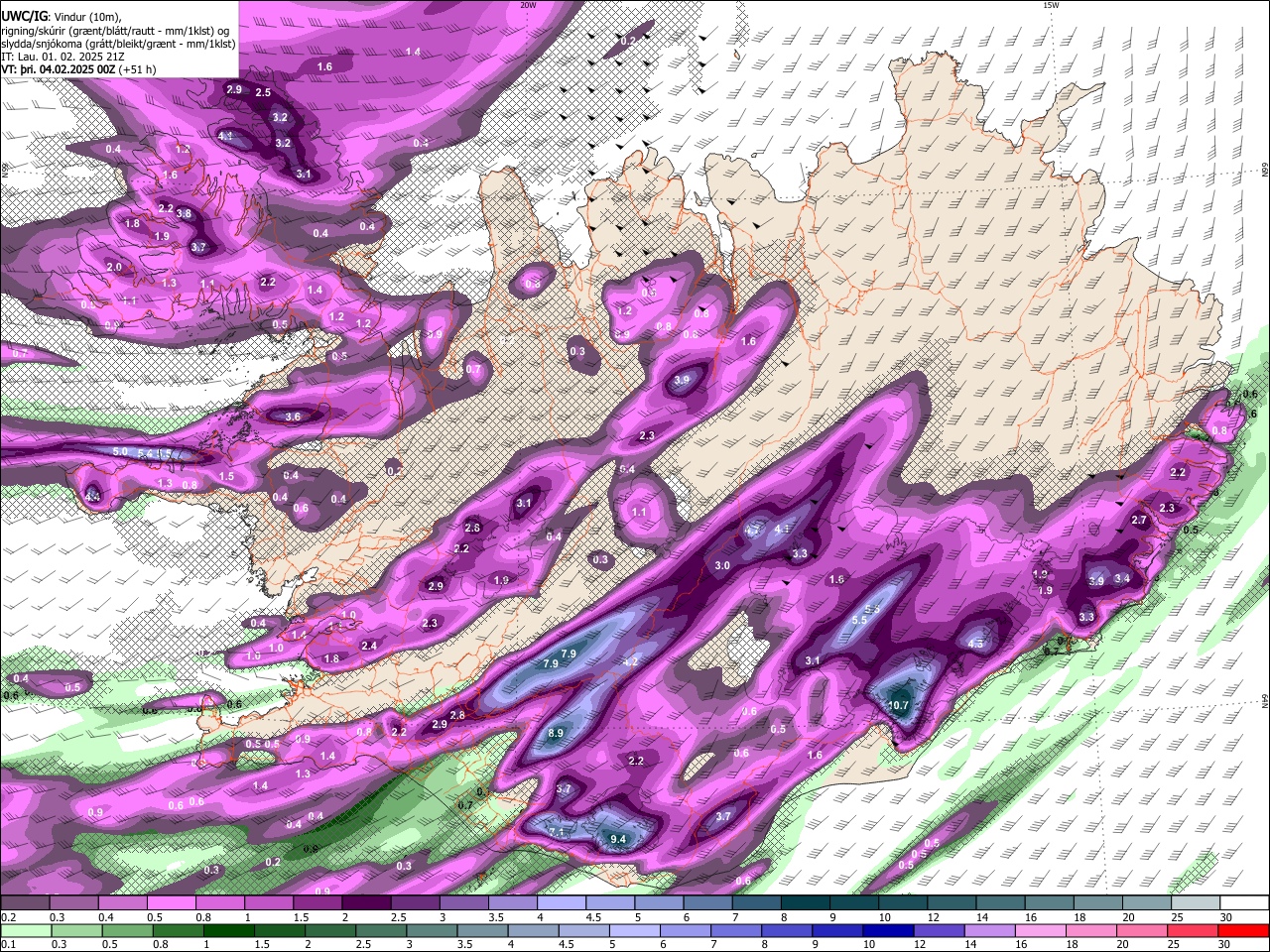The width and height of the screenshot is (1270, 952).
Task: Click the 3.0 value label on the map
Action: click(722, 565)
